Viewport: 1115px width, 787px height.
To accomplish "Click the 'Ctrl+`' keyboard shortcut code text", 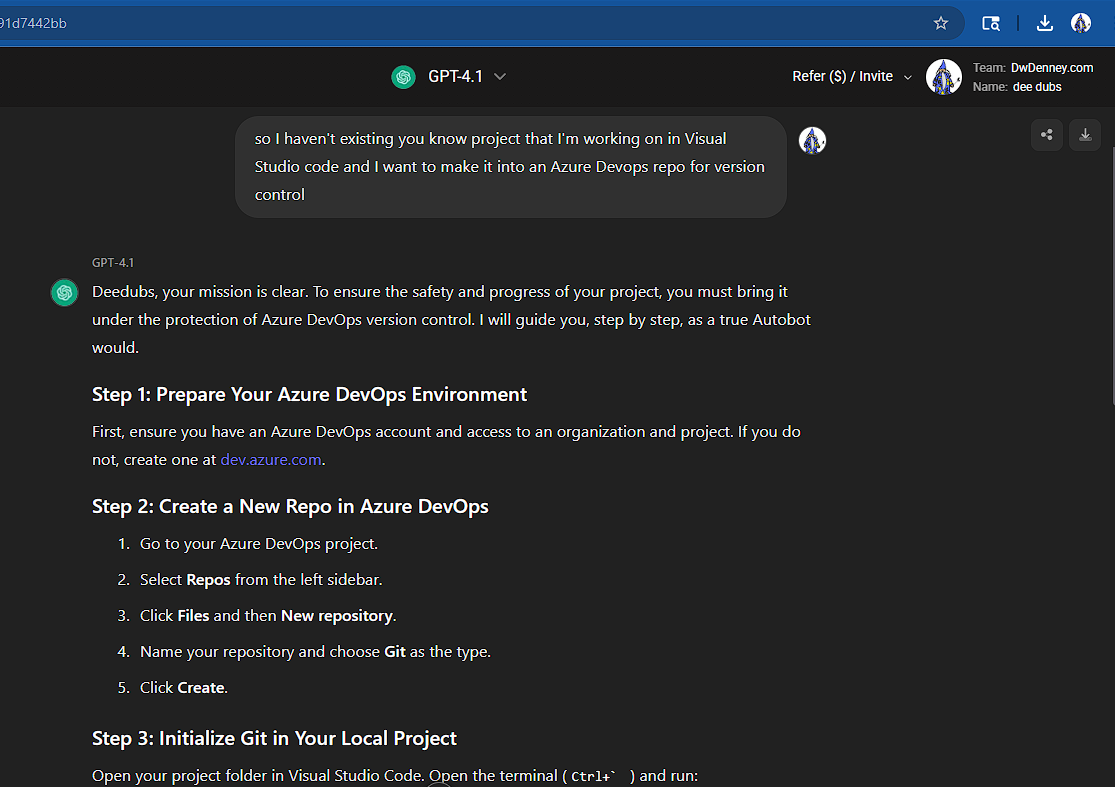I will pyautogui.click(x=594, y=776).
